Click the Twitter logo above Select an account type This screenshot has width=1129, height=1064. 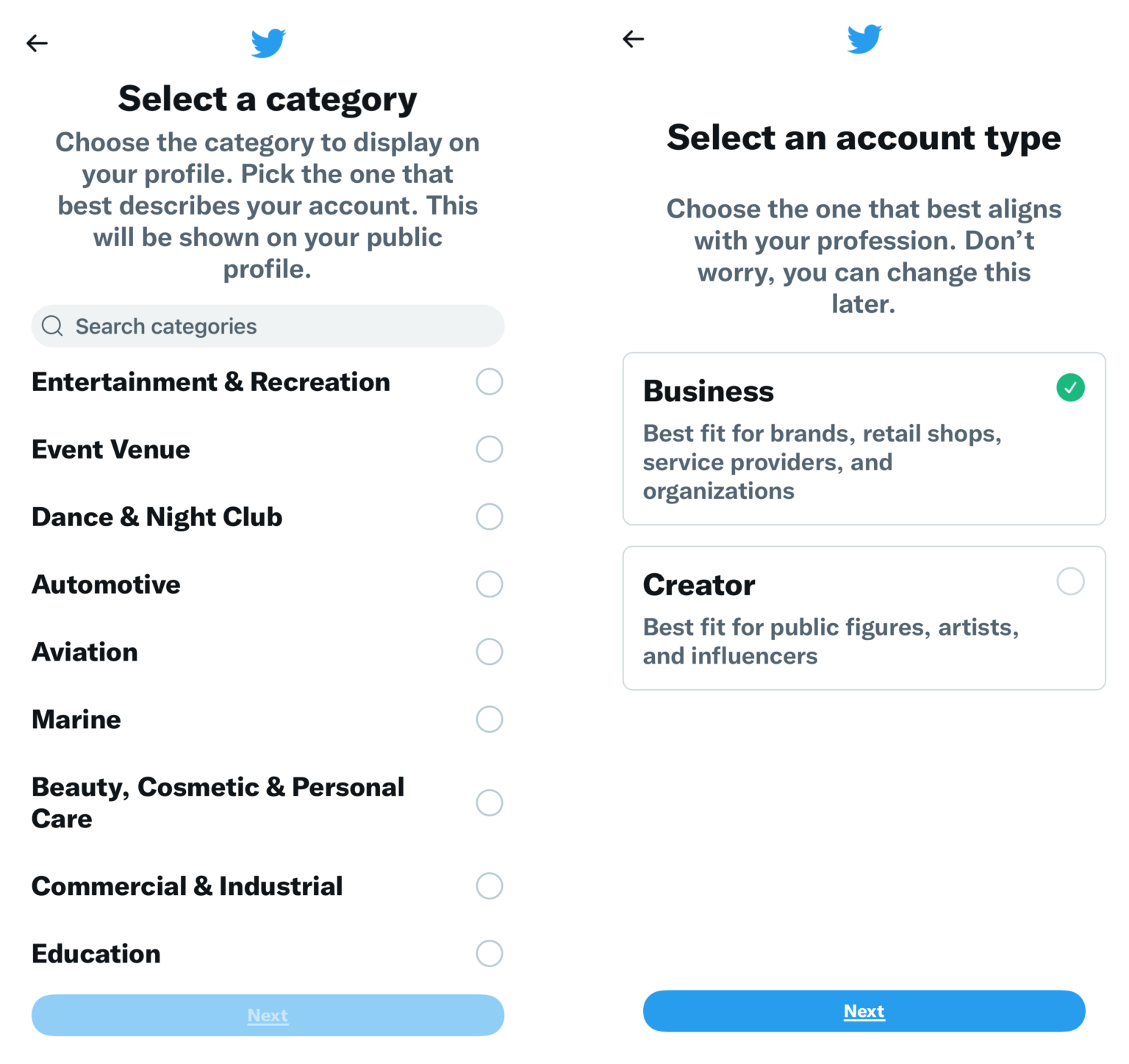coord(864,39)
